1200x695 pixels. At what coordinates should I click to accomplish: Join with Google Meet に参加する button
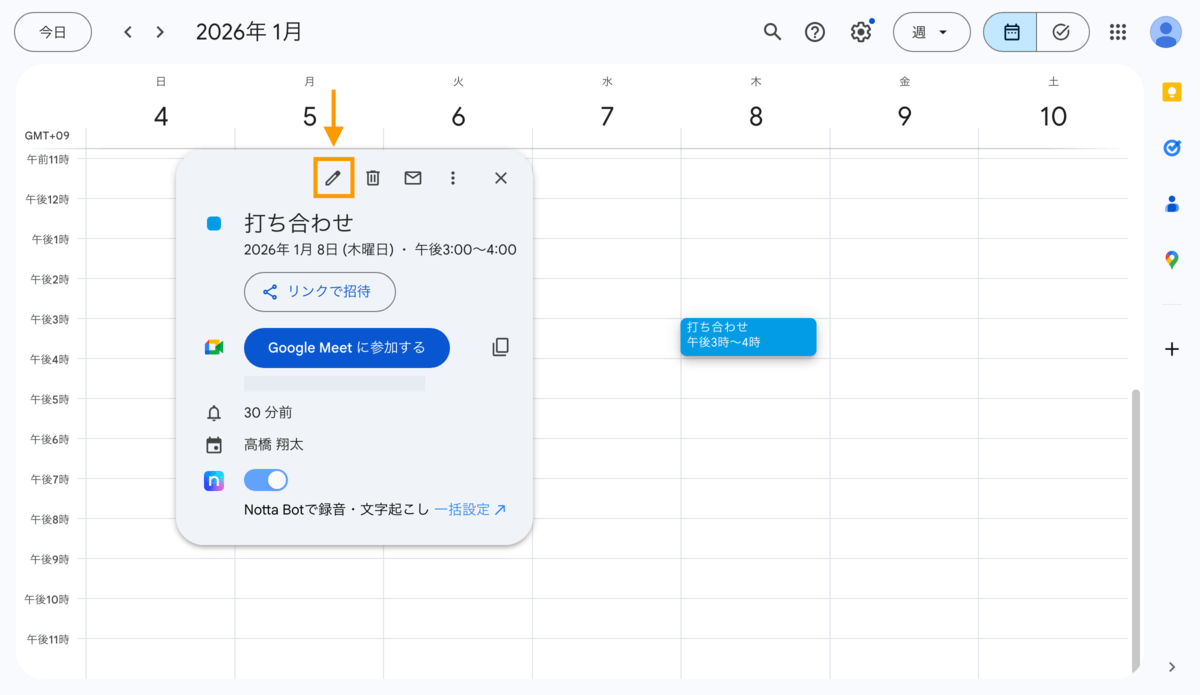347,347
